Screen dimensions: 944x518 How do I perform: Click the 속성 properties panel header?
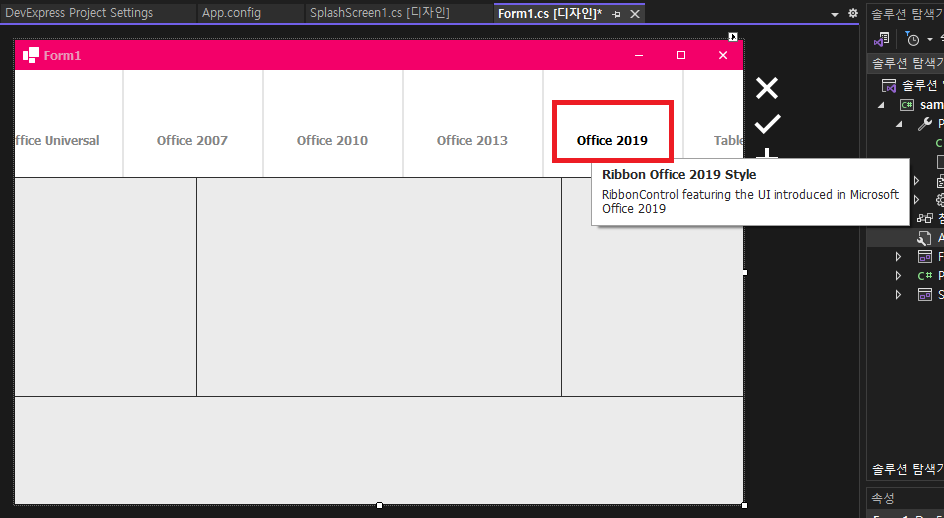click(905, 498)
